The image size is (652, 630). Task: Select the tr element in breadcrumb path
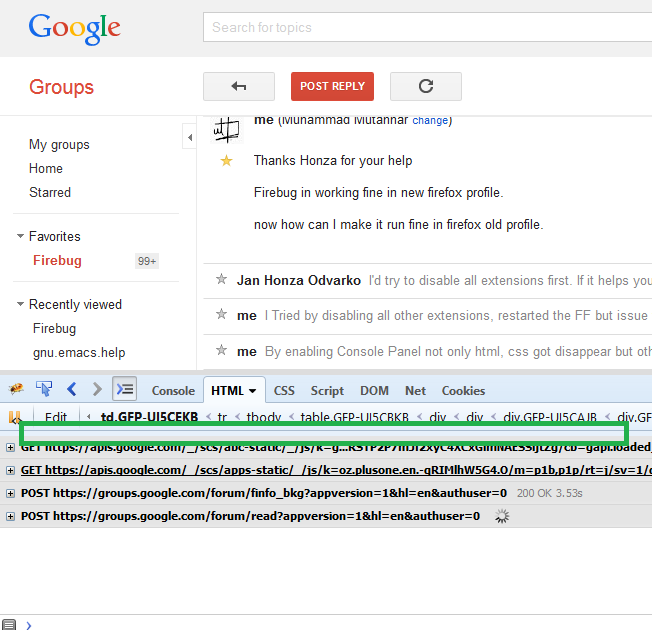222,417
